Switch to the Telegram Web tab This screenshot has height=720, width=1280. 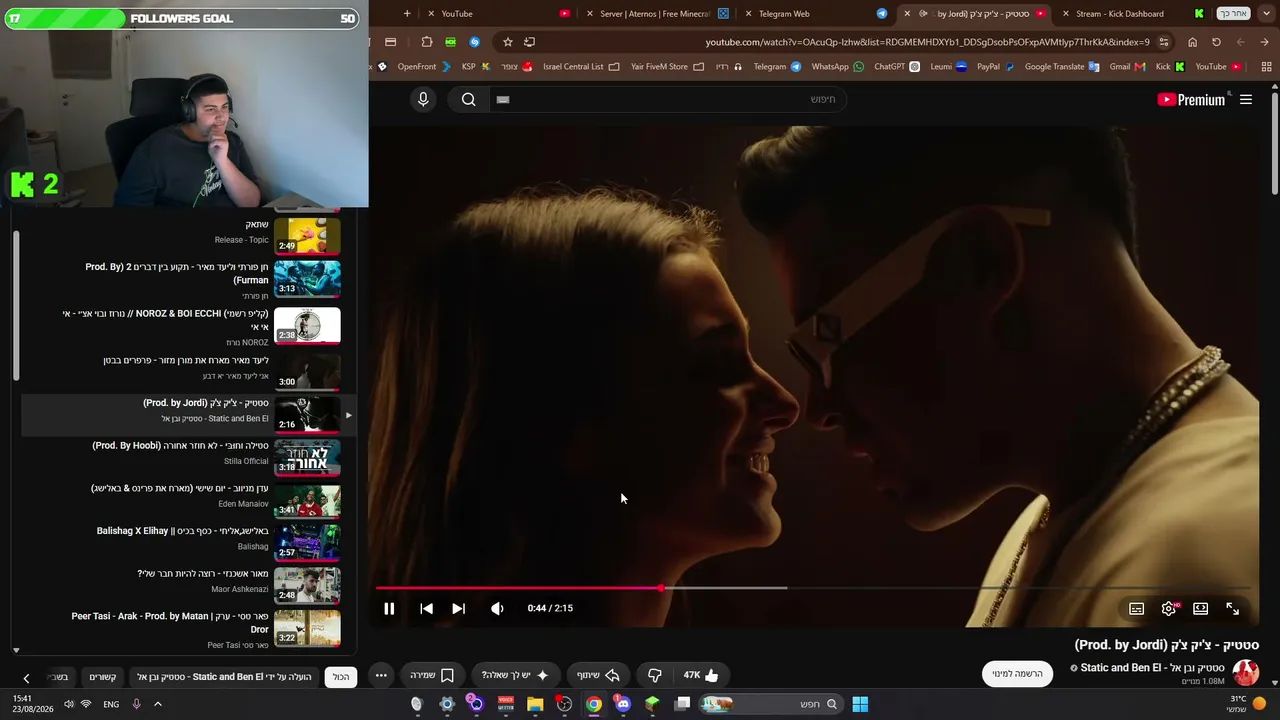[x=816, y=14]
